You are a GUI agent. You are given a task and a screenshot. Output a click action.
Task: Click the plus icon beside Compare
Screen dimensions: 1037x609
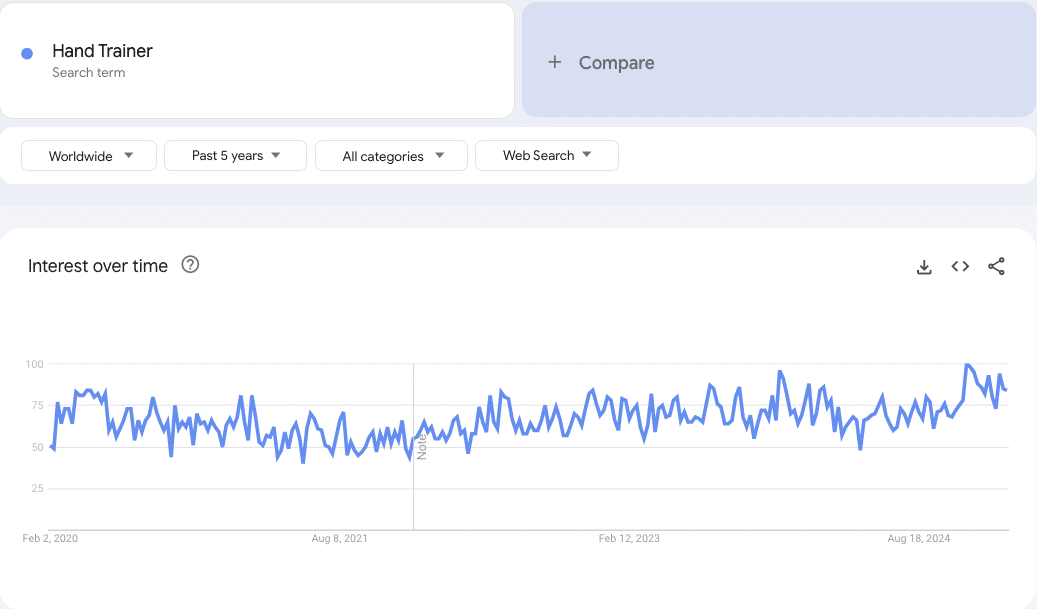(x=555, y=62)
